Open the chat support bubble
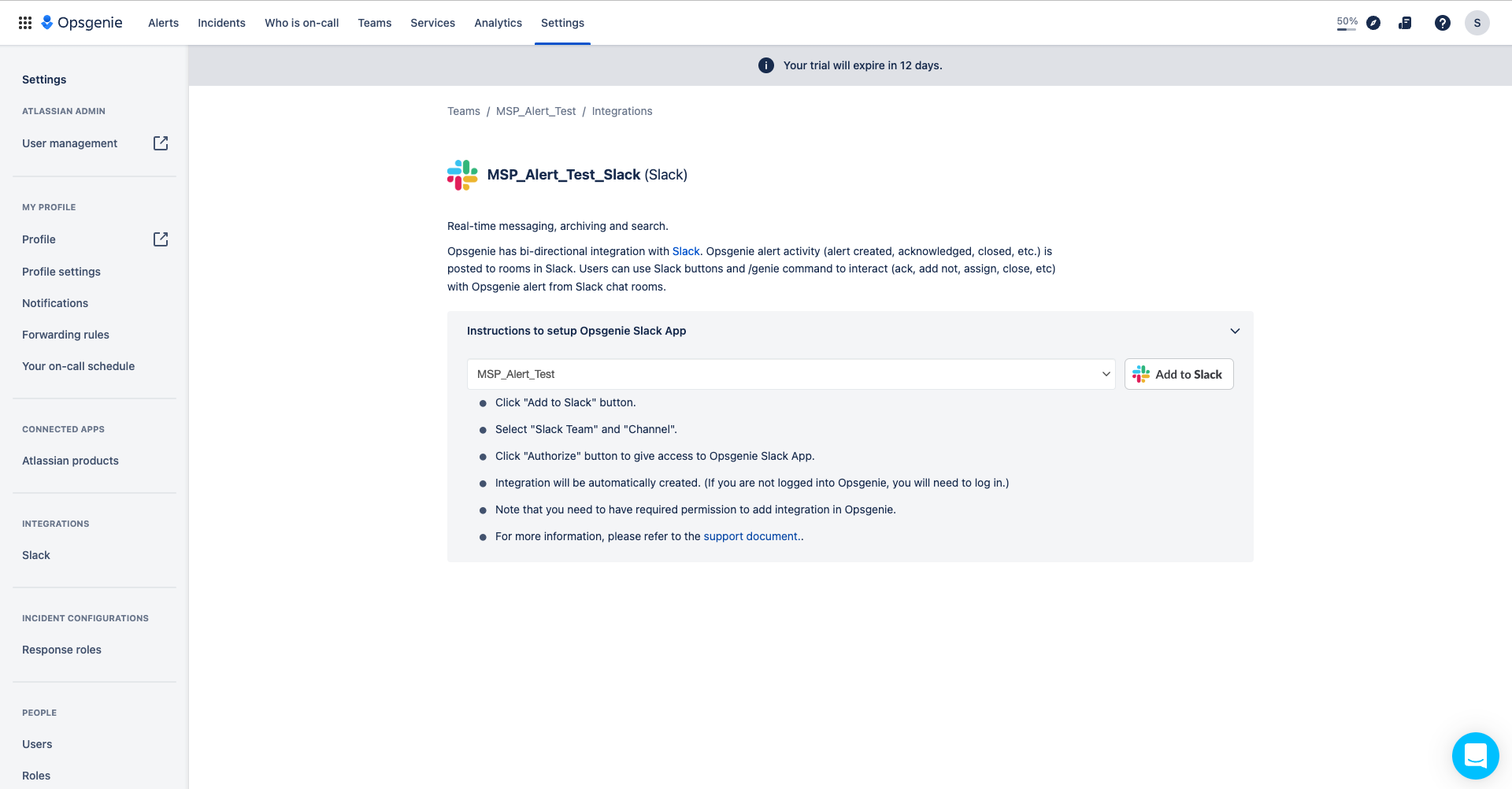1512x789 pixels. 1476,756
